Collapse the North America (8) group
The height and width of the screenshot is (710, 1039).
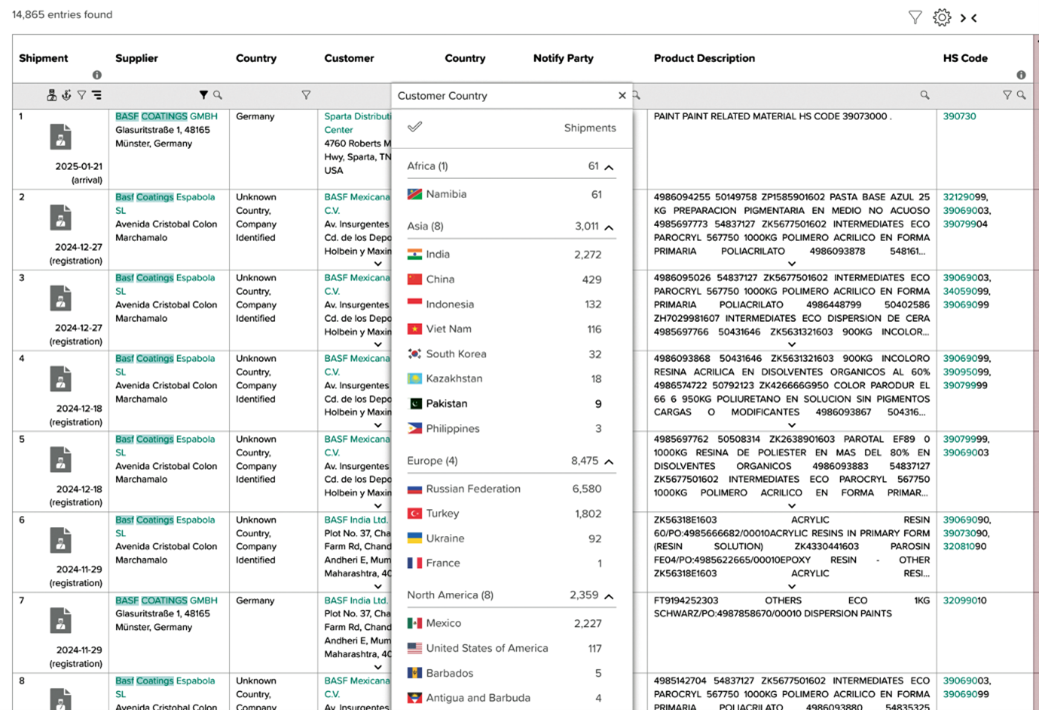[609, 596]
